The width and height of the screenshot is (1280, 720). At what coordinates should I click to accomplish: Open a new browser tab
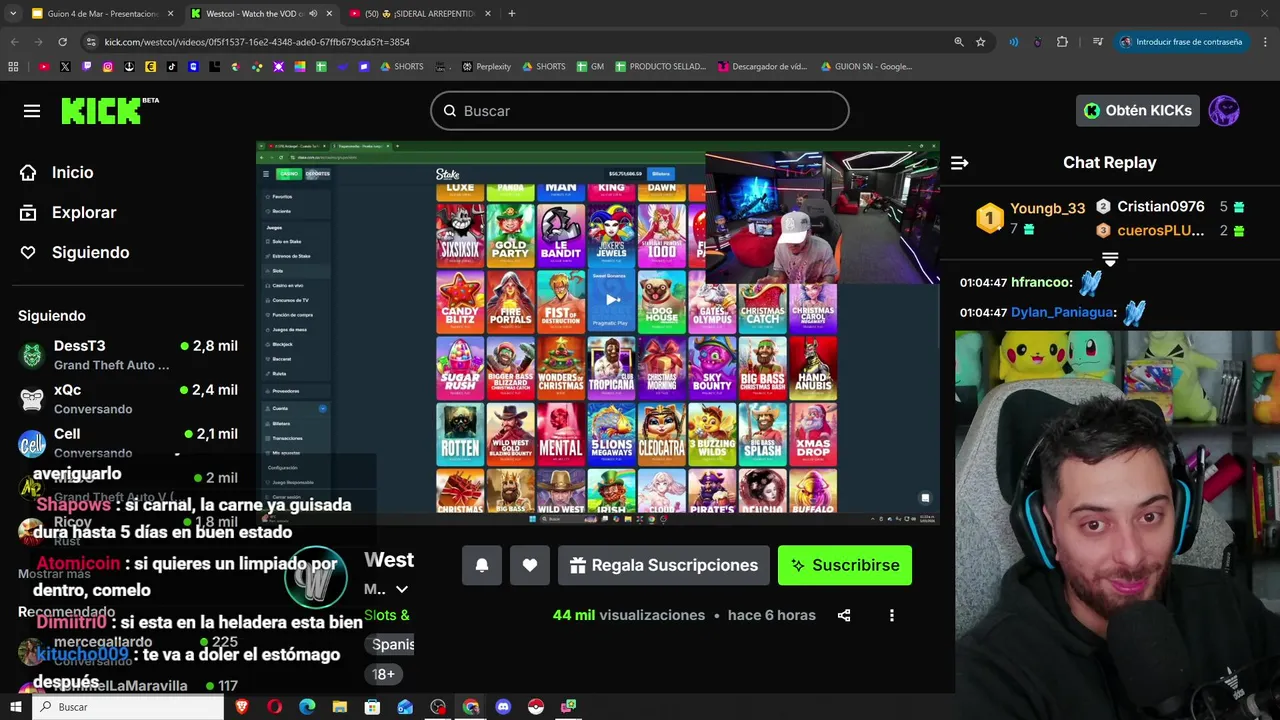(512, 14)
